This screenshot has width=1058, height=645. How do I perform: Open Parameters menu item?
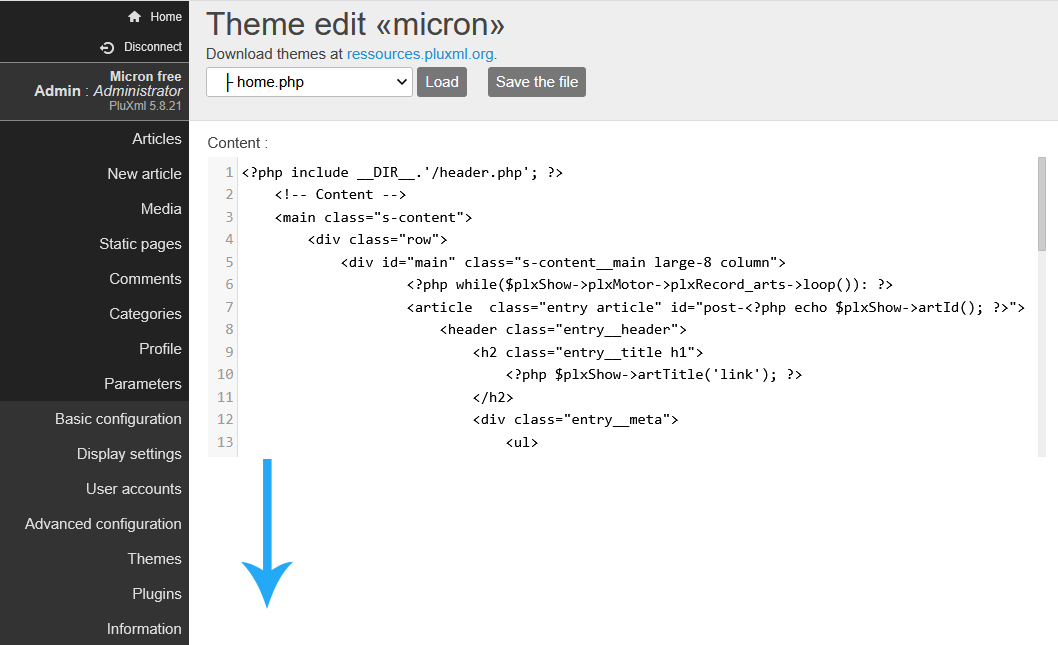(x=143, y=384)
